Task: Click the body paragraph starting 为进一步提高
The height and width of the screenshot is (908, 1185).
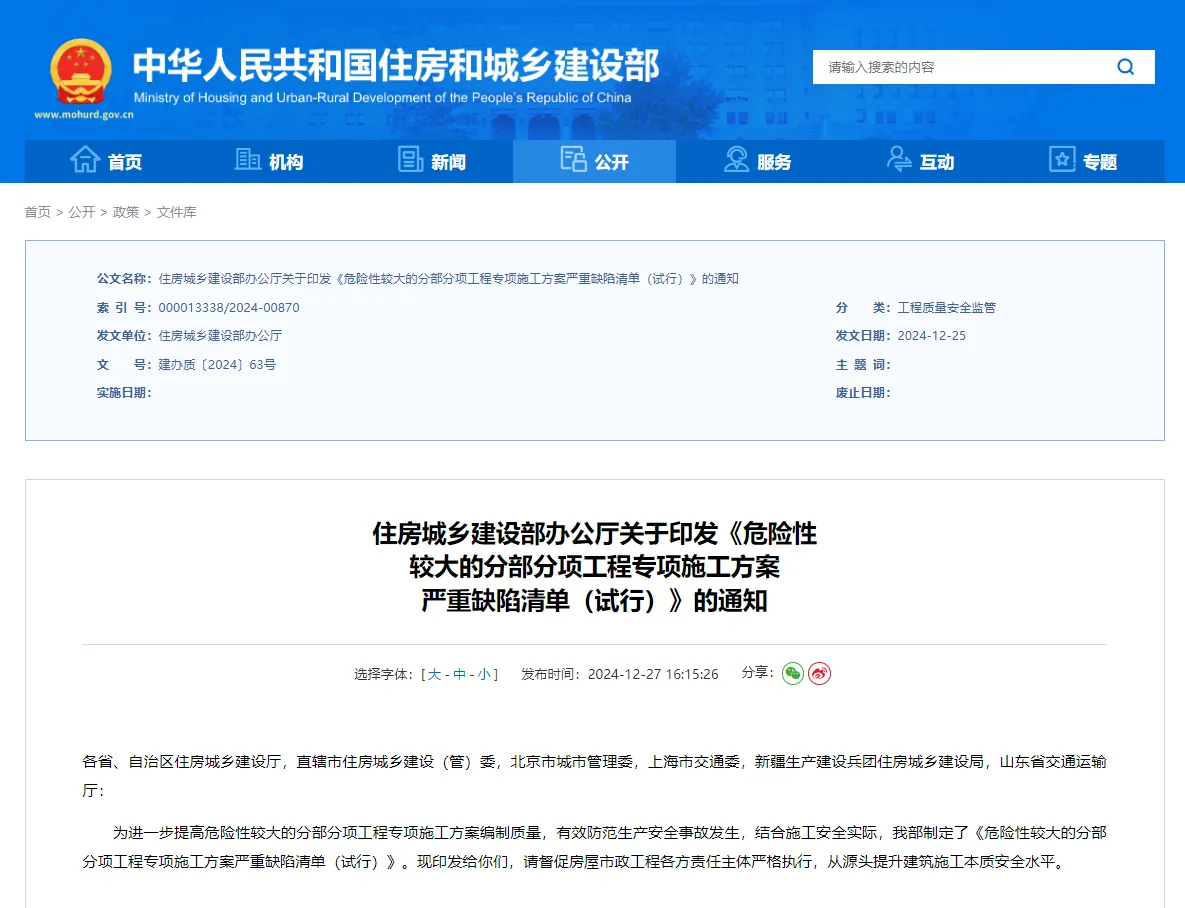Action: pos(594,847)
